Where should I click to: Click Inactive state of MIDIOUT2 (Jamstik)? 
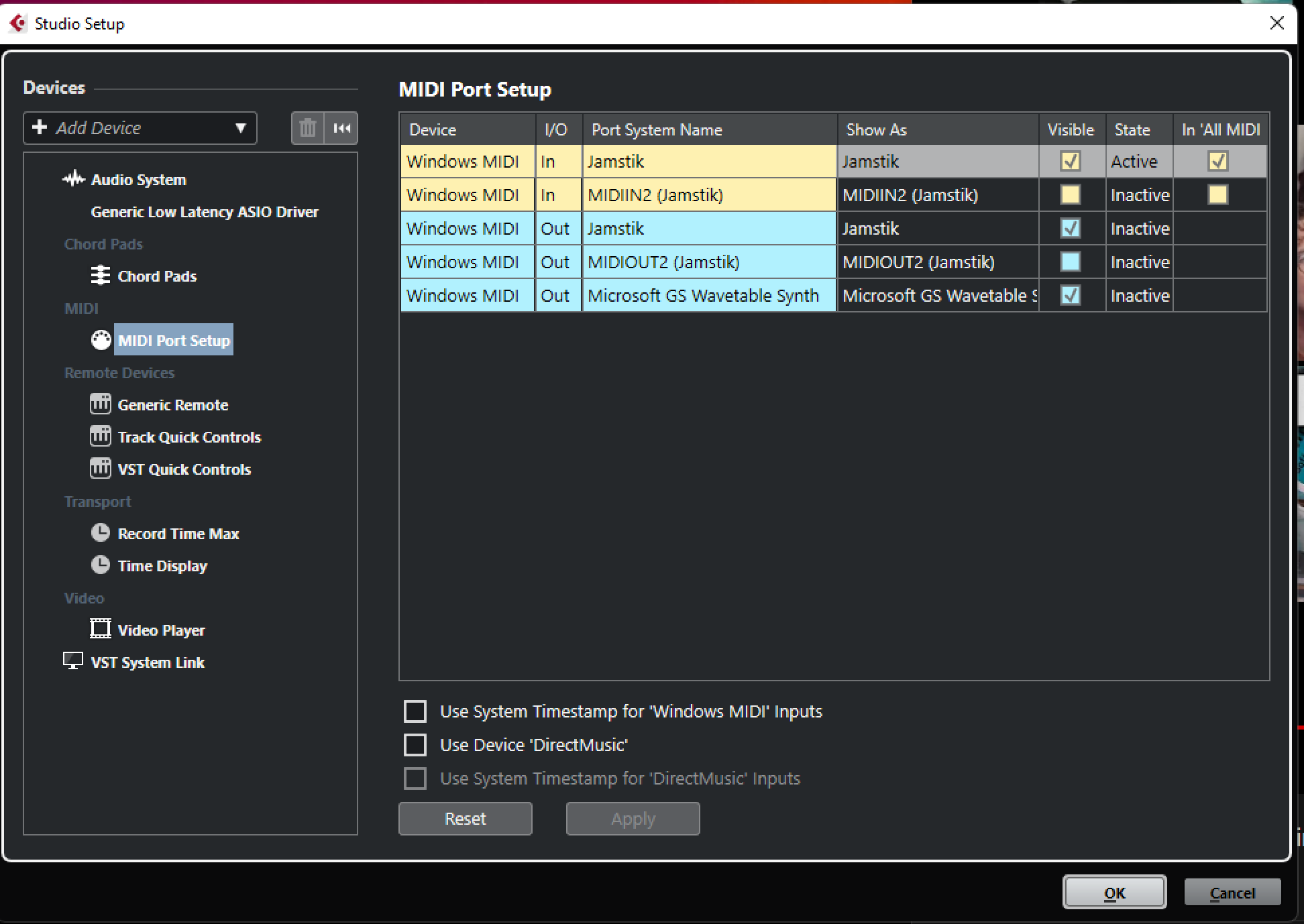[1139, 262]
